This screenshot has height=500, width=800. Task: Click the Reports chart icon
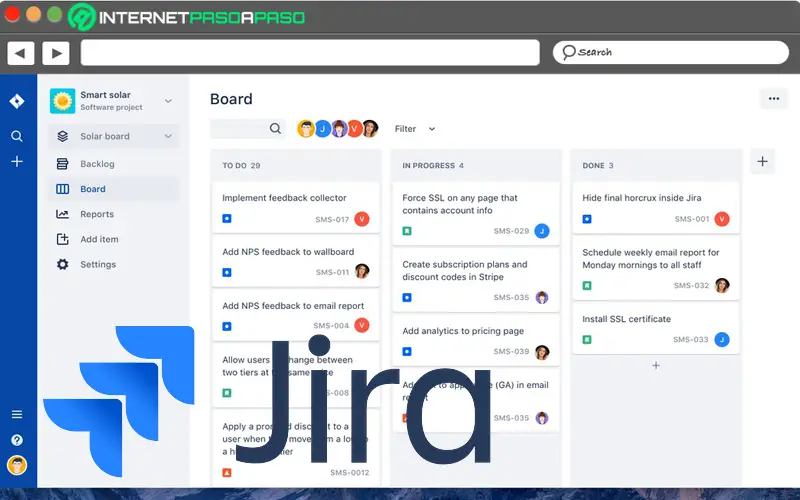point(62,214)
